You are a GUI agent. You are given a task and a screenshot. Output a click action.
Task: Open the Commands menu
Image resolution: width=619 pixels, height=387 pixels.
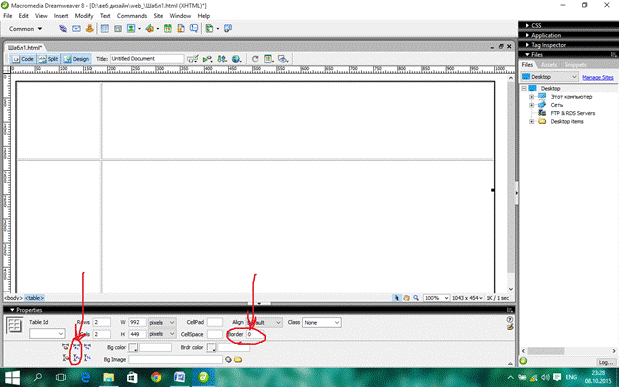click(x=132, y=16)
